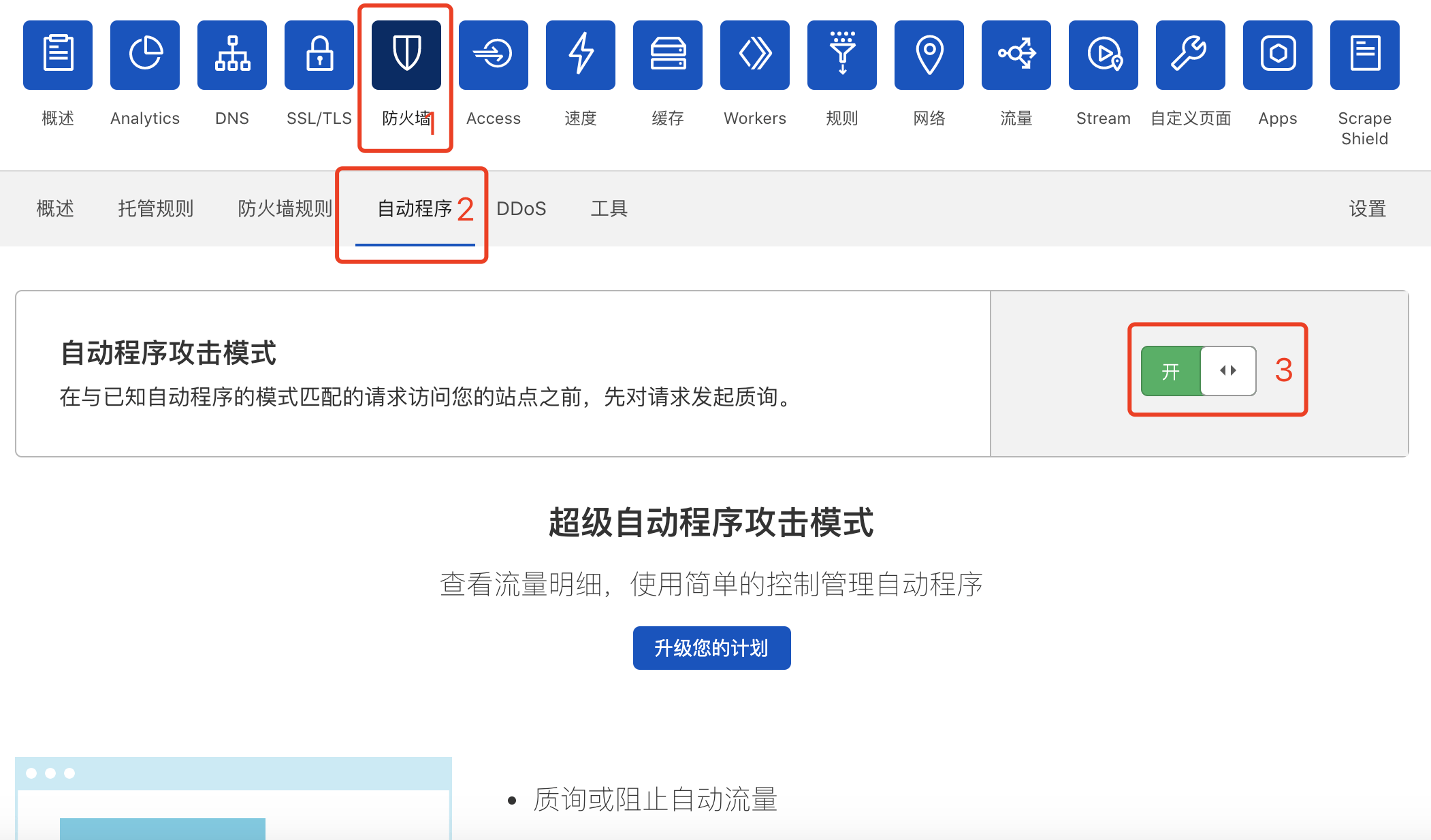Image resolution: width=1431 pixels, height=840 pixels.
Task: Open the 流量 routing icon
Action: (x=1016, y=55)
